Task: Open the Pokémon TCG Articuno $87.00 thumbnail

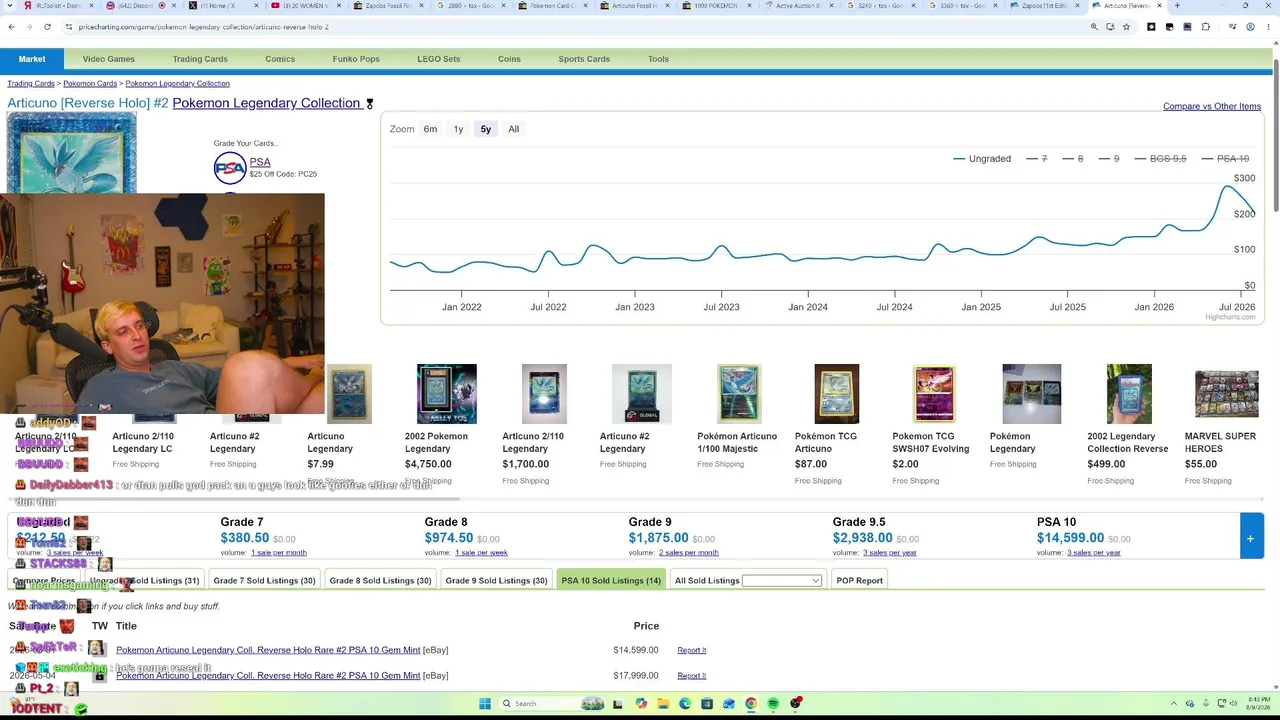Action: (x=836, y=394)
